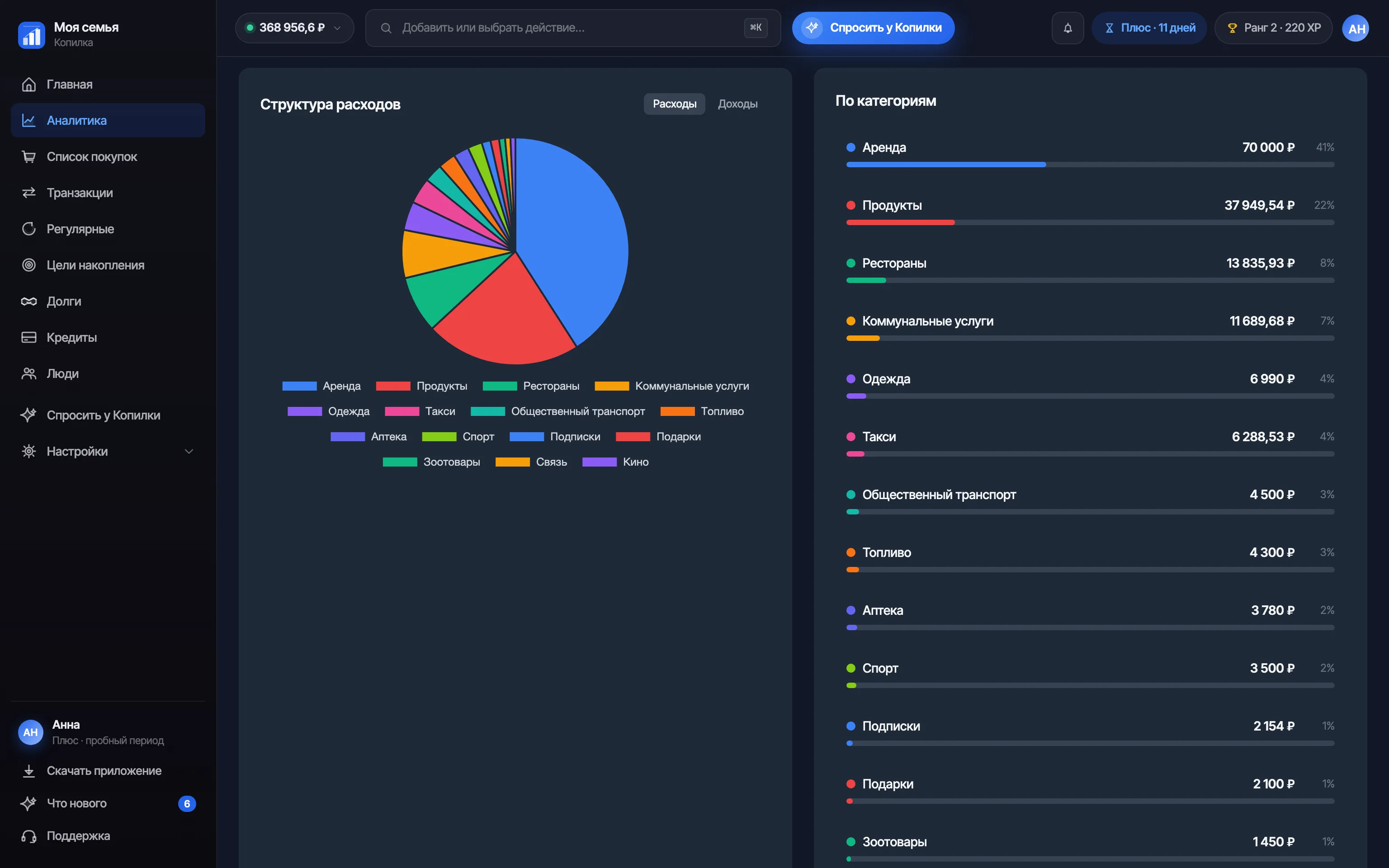Click the Одежда category row amount 6 990 ₽
Screen dimensions: 1389x868
[1272, 379]
